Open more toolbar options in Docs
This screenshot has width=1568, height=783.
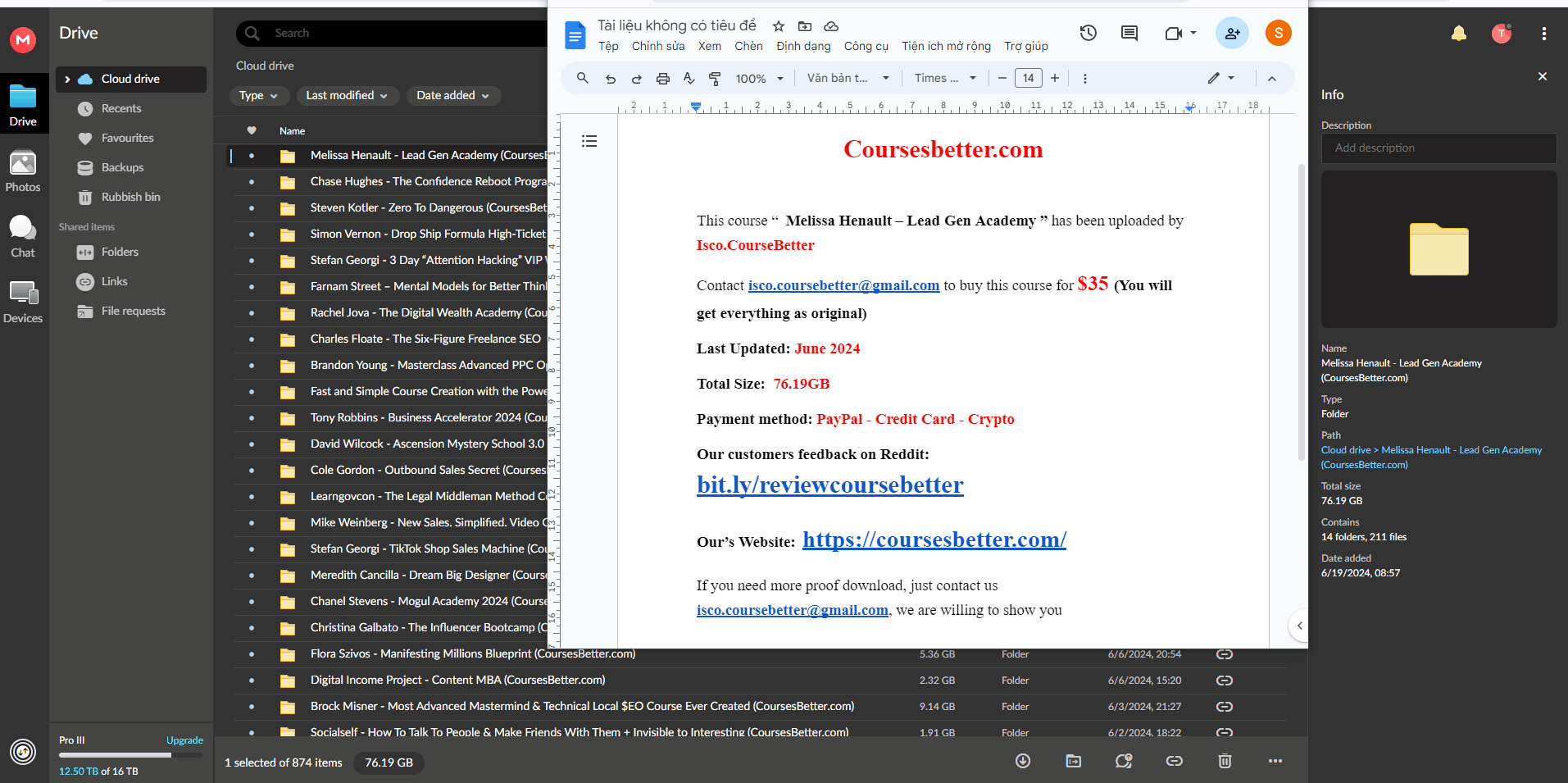pos(1085,79)
